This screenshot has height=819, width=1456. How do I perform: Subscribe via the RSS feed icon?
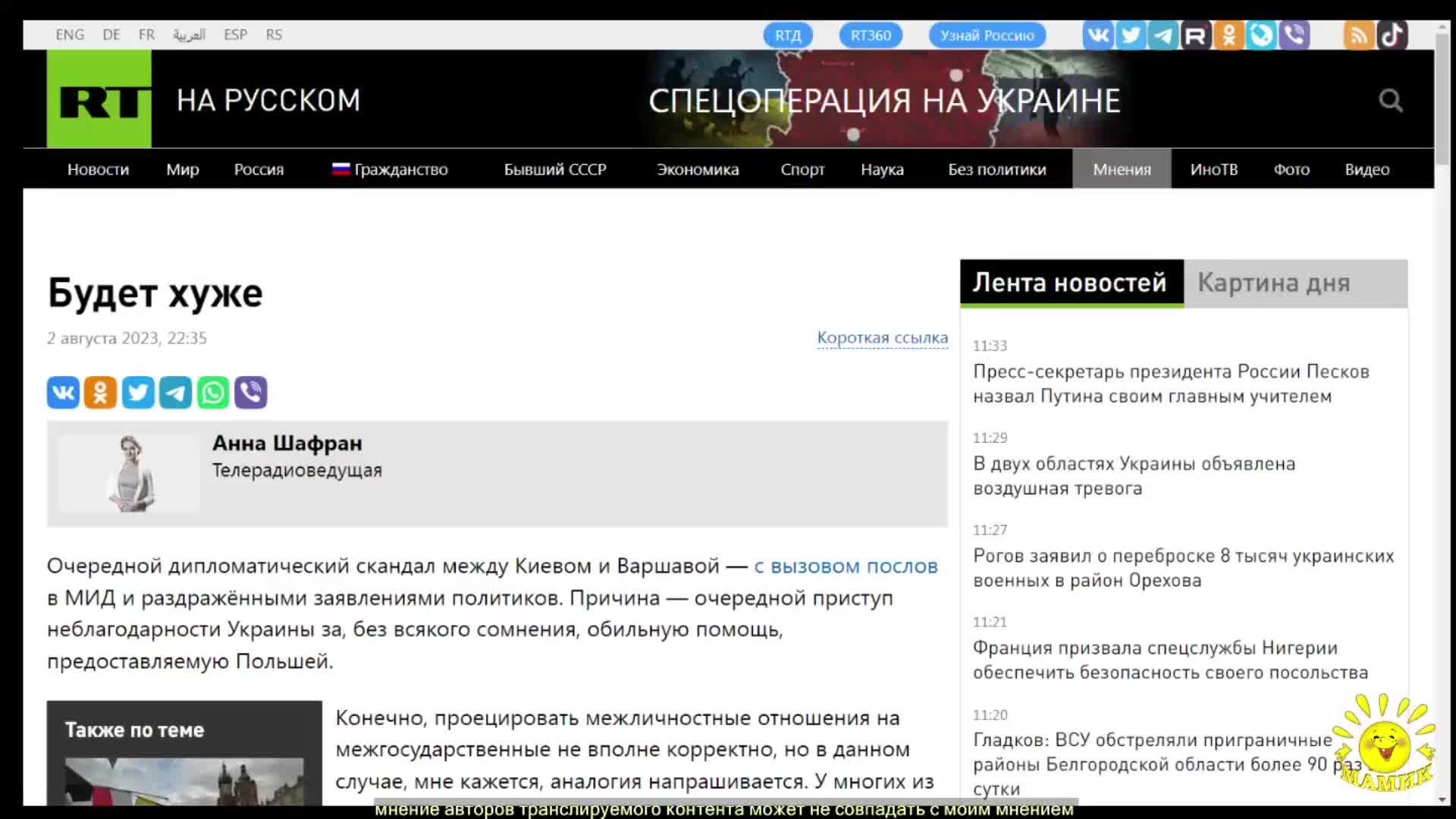click(1359, 34)
